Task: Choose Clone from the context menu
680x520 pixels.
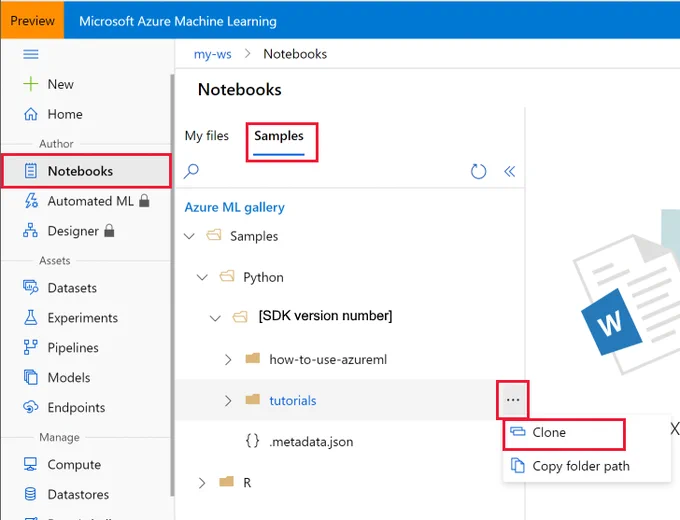Action: click(564, 434)
